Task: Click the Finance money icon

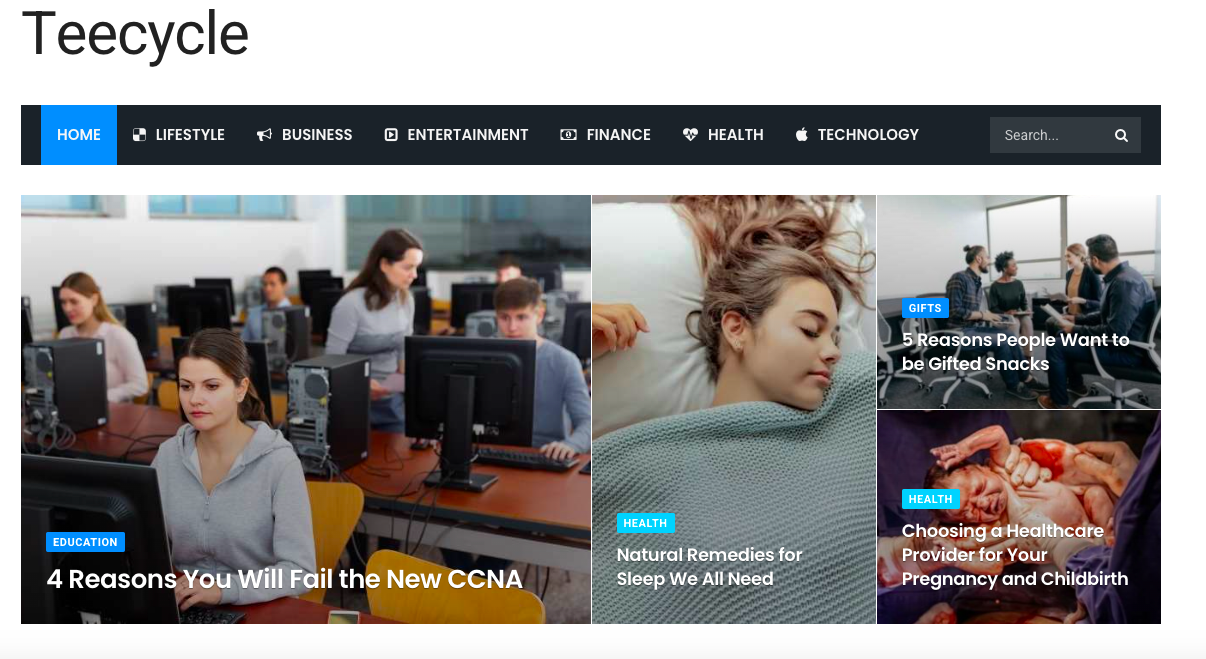Action: pos(568,135)
